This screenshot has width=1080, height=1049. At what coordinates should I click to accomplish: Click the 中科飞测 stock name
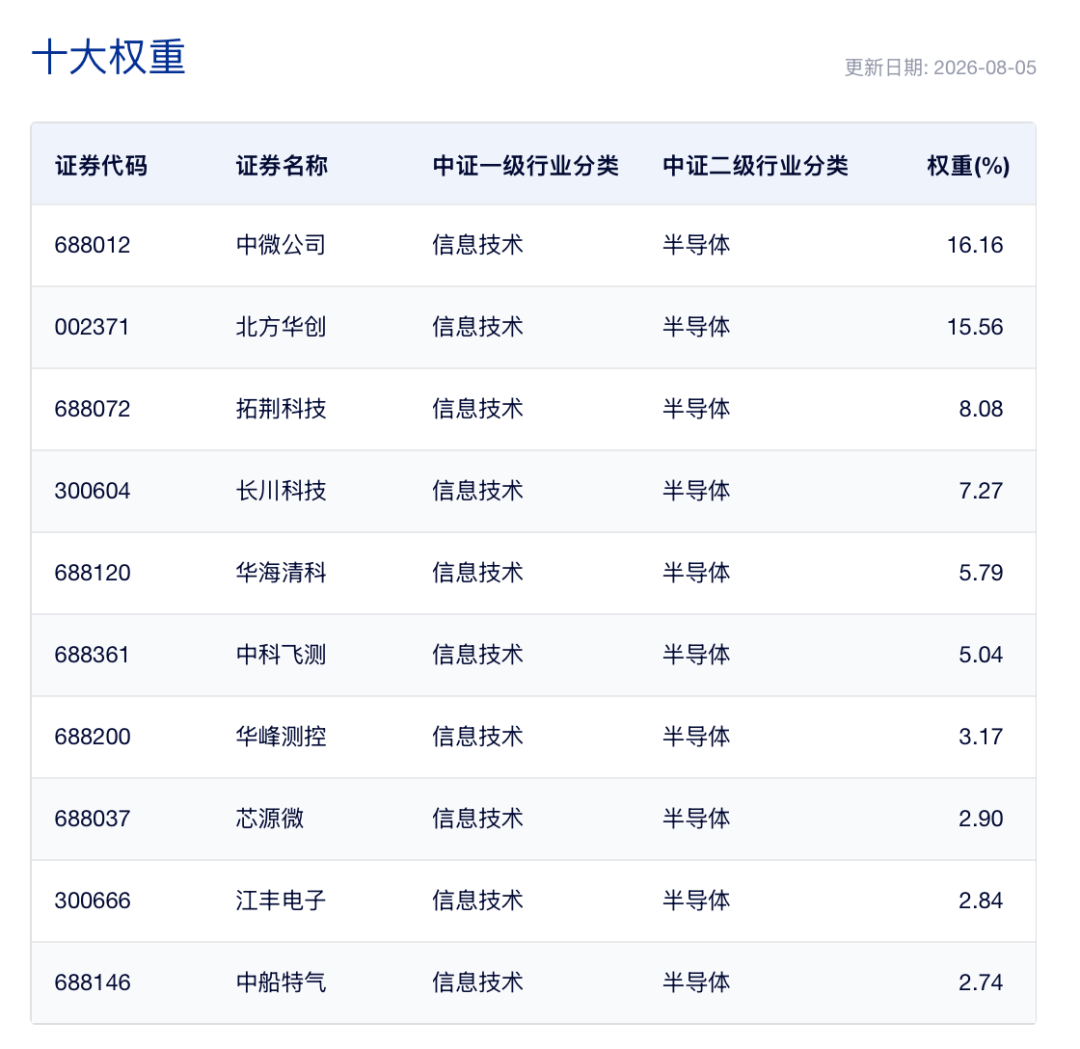point(281,655)
